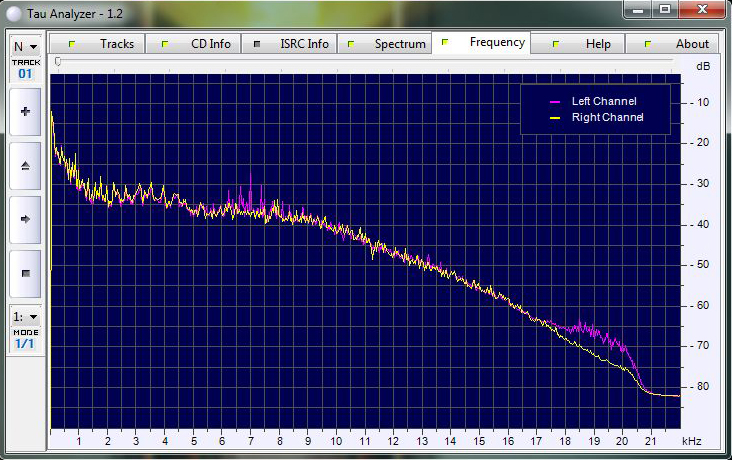Screen dimensions: 732x460
Task: Click the yellow indicator on Tracks tab
Action: 71,44
